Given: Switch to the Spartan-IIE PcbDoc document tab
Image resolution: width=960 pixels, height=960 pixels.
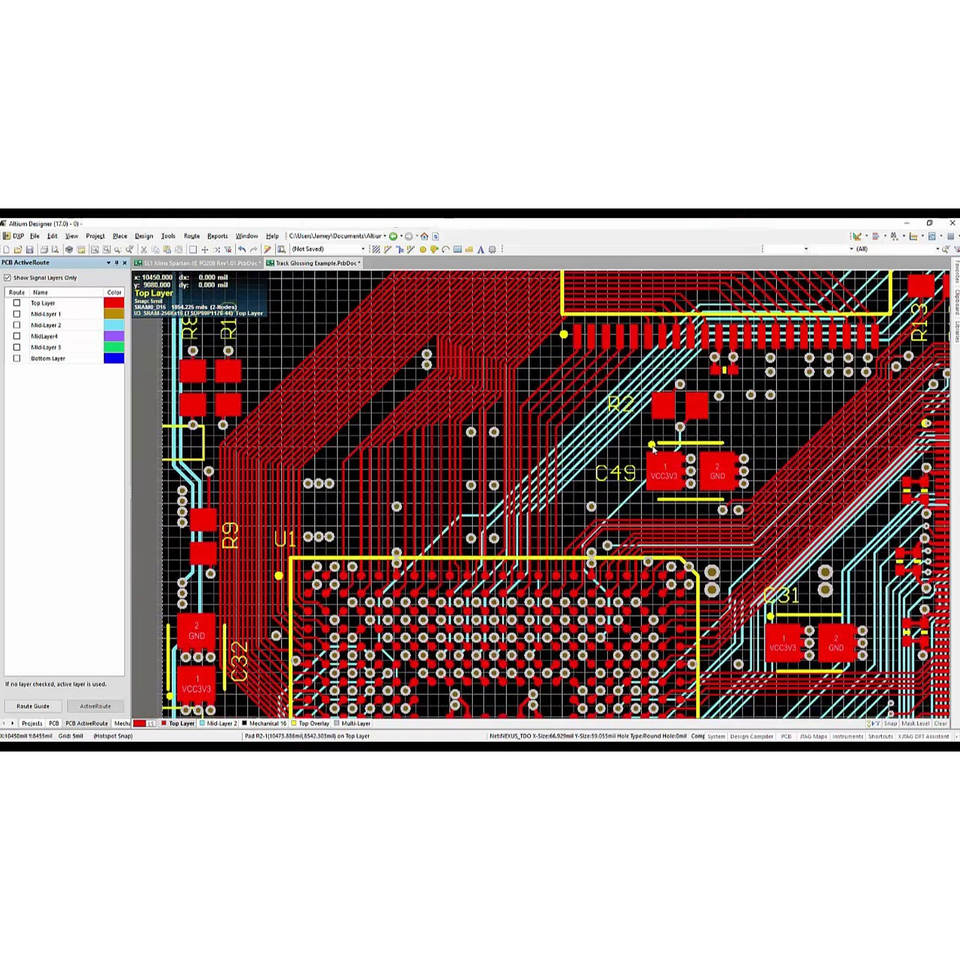Looking at the screenshot, I should click(197, 263).
